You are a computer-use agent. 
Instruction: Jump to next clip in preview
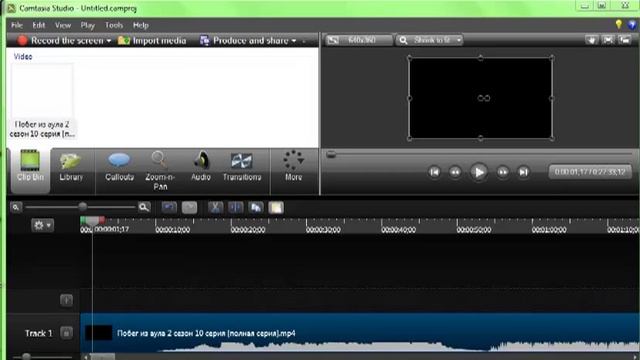click(524, 172)
